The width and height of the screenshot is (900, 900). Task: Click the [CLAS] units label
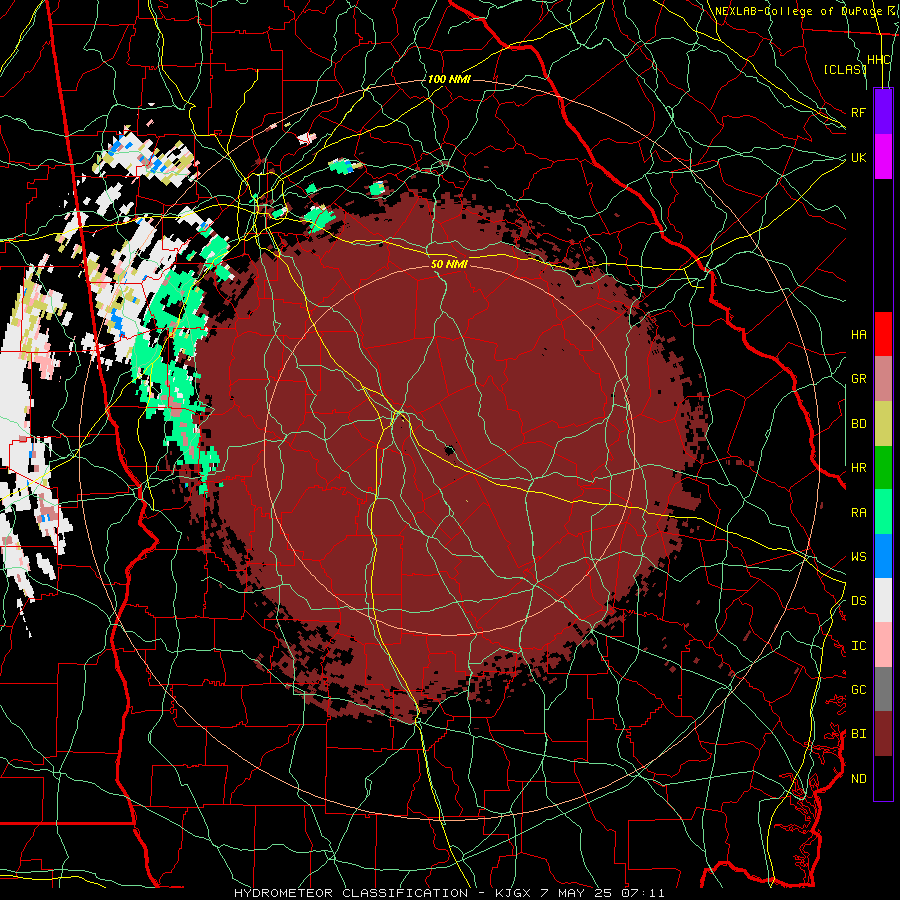(x=844, y=70)
